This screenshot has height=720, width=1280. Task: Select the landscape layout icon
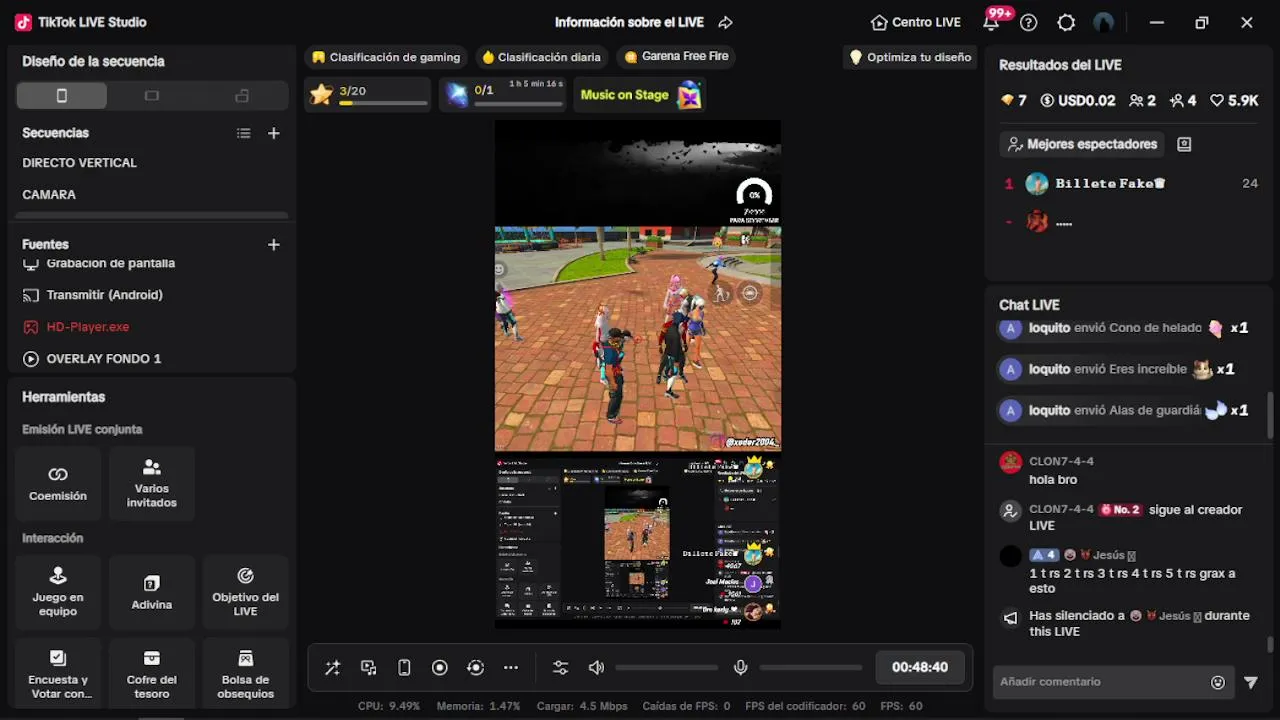click(152, 96)
